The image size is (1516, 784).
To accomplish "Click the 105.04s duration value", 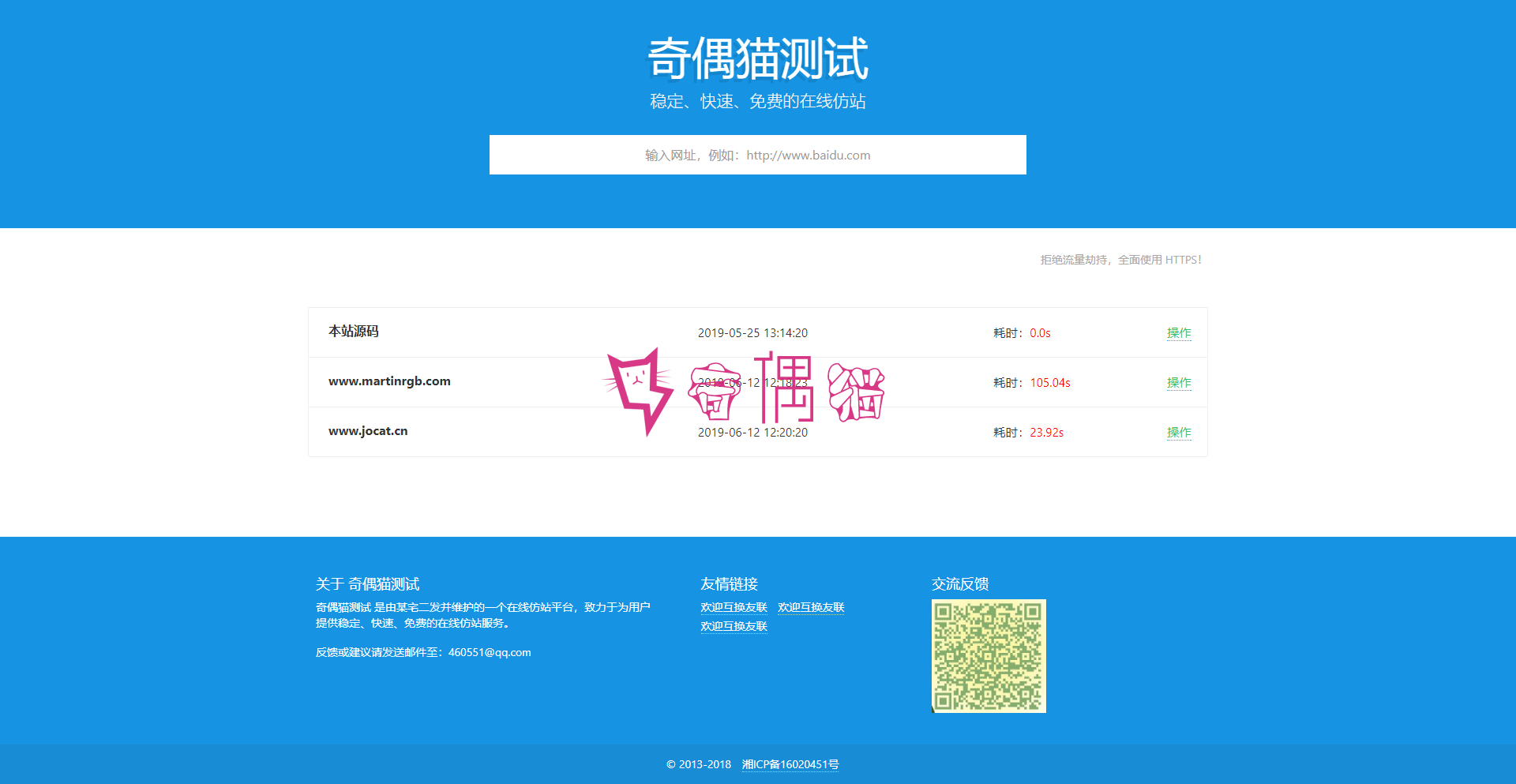I will [1050, 383].
